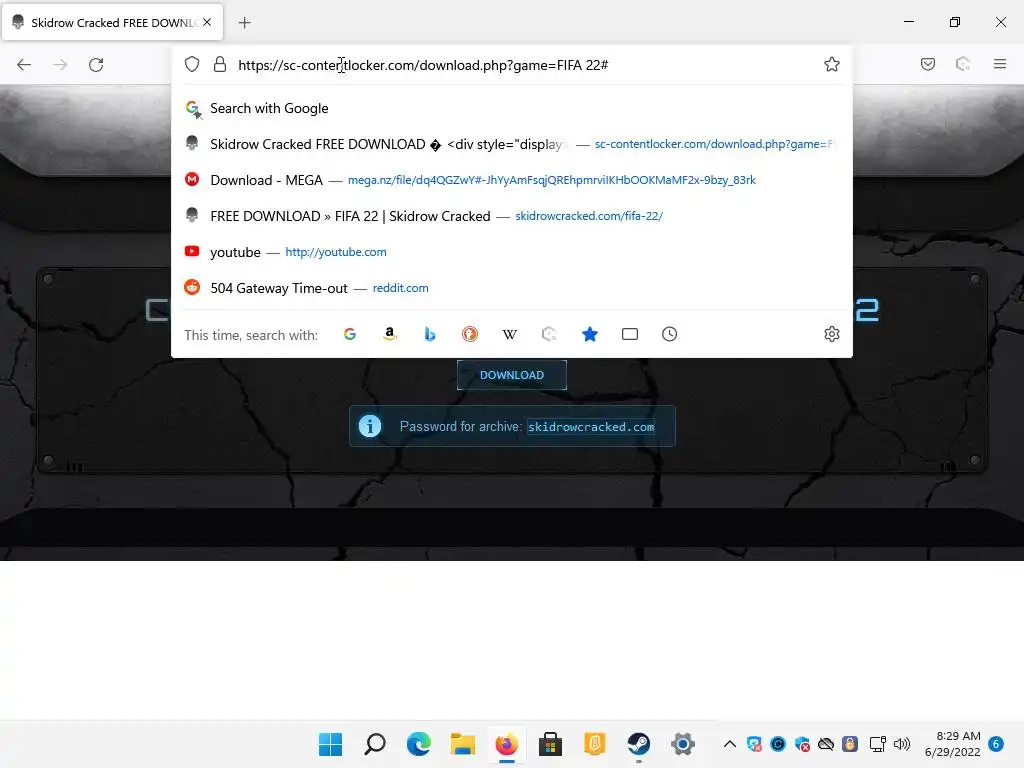Click the browser Back arrow

click(24, 65)
